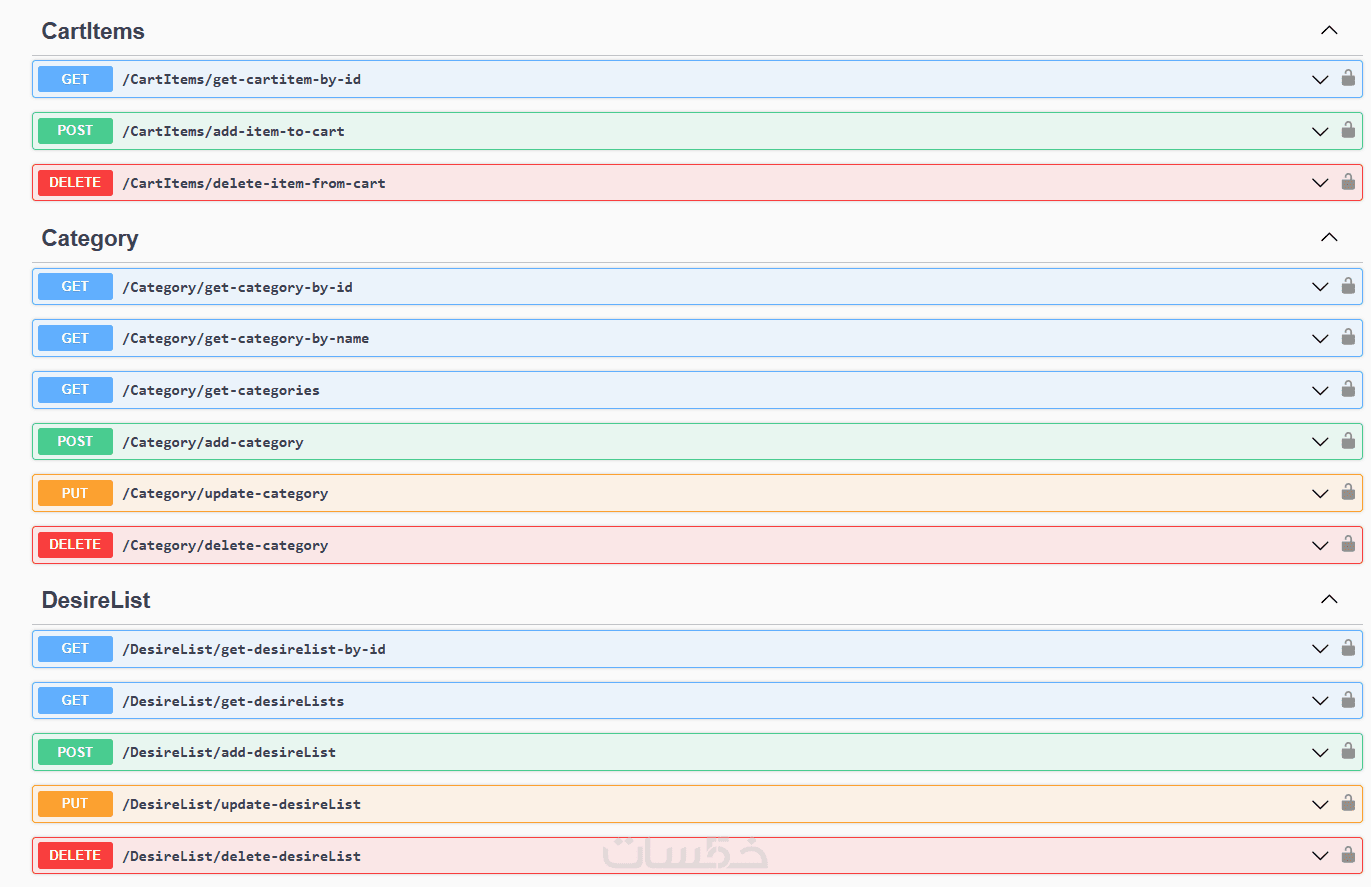Click the GET badge for get-categories

pos(75,390)
